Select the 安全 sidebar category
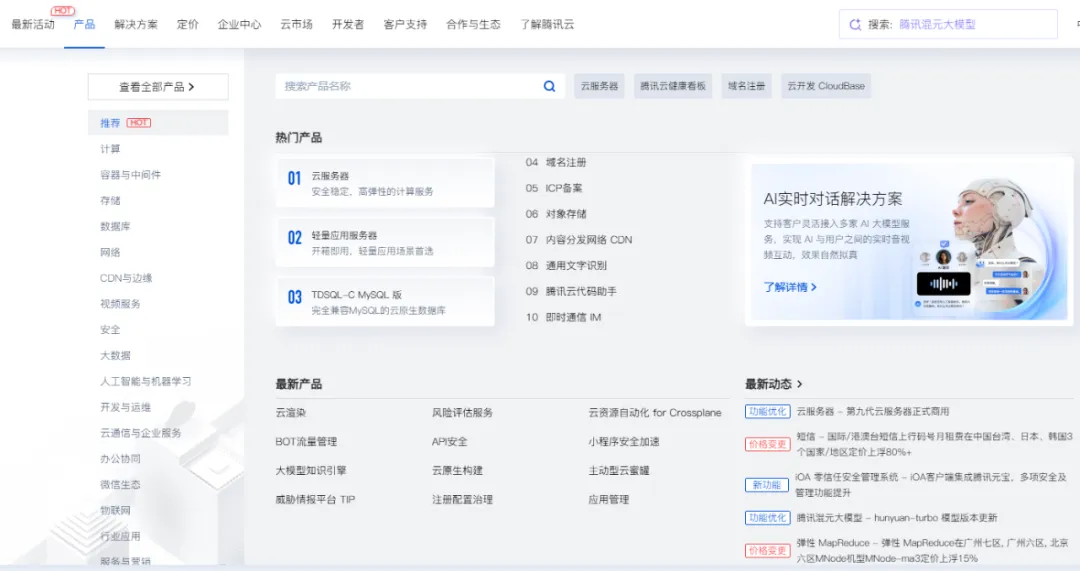Screen dimensions: 1080x571 tap(110, 330)
